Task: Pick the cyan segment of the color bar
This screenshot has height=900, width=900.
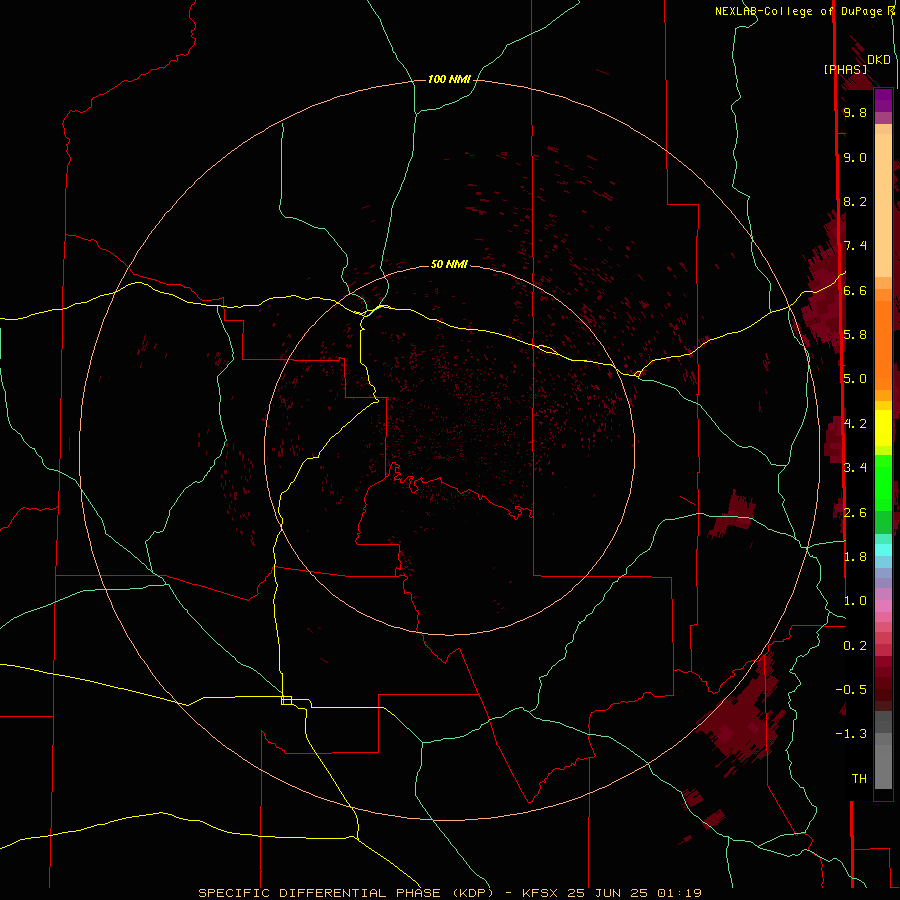Action: coord(883,550)
